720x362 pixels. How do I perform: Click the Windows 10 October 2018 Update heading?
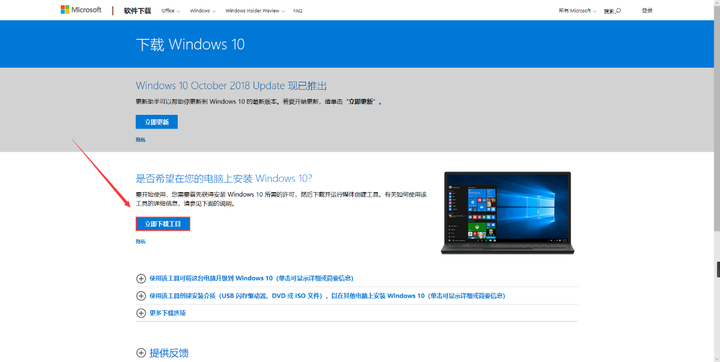pos(231,85)
